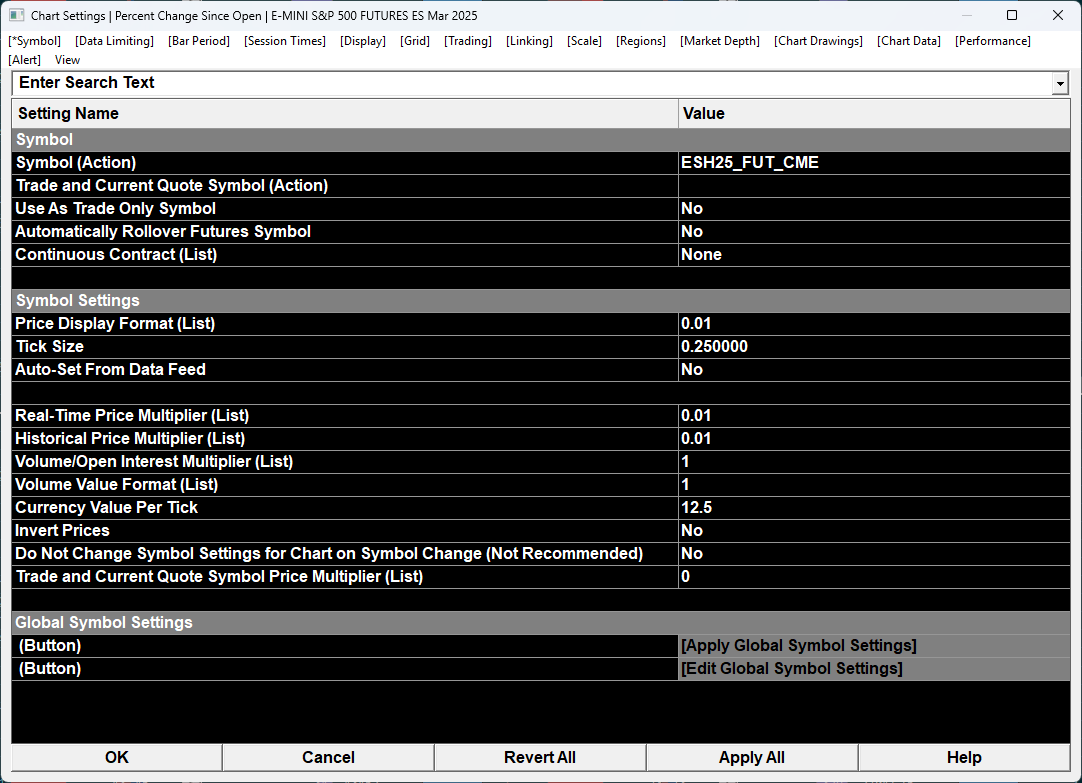Open the Real-Time Price Multiplier list value
Screen dimensions: 1082x783
point(874,415)
